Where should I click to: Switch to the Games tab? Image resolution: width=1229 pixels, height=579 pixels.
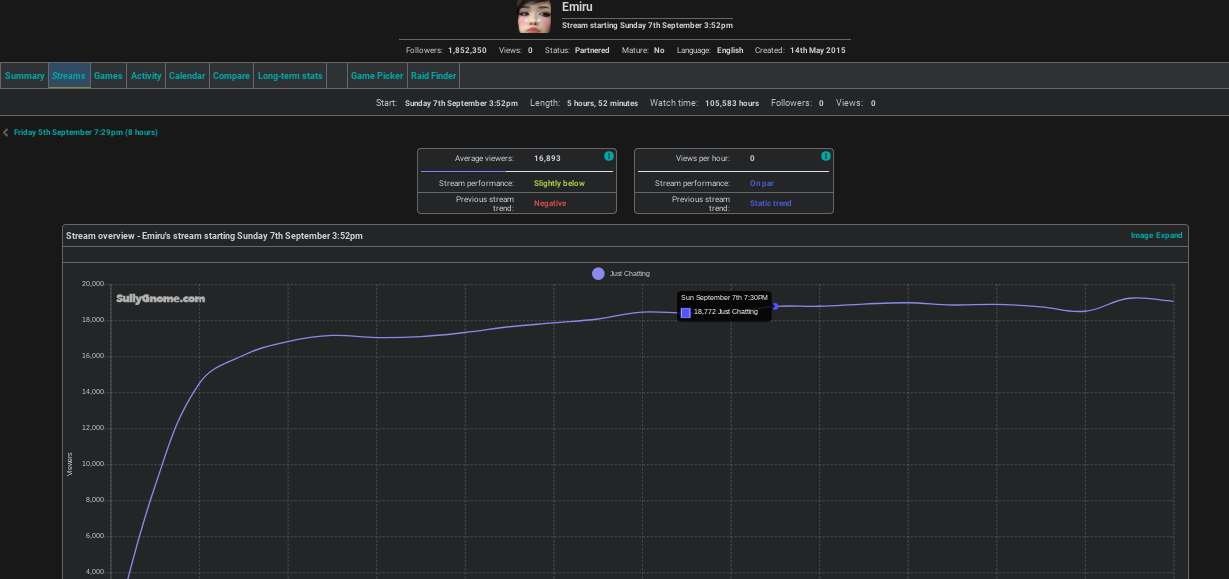[x=108, y=76]
